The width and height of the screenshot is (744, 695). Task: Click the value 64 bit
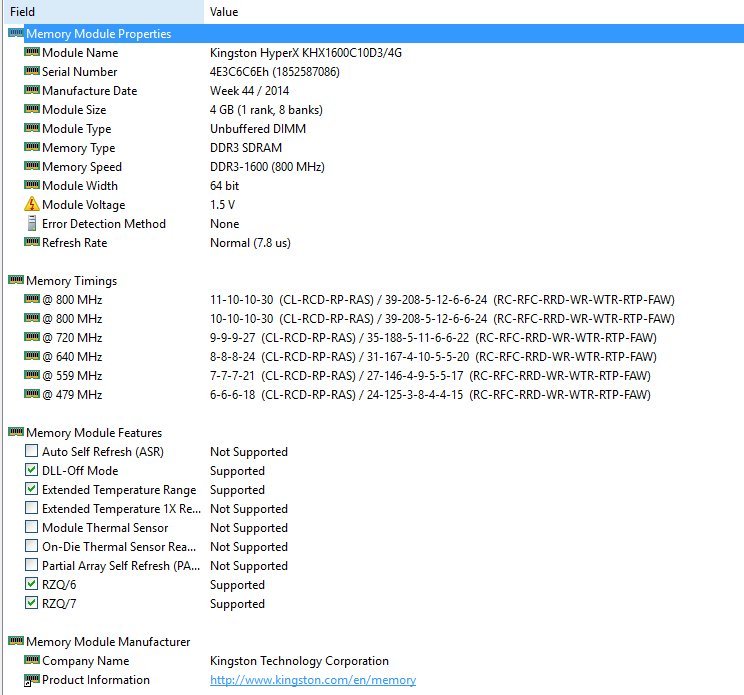tap(224, 185)
